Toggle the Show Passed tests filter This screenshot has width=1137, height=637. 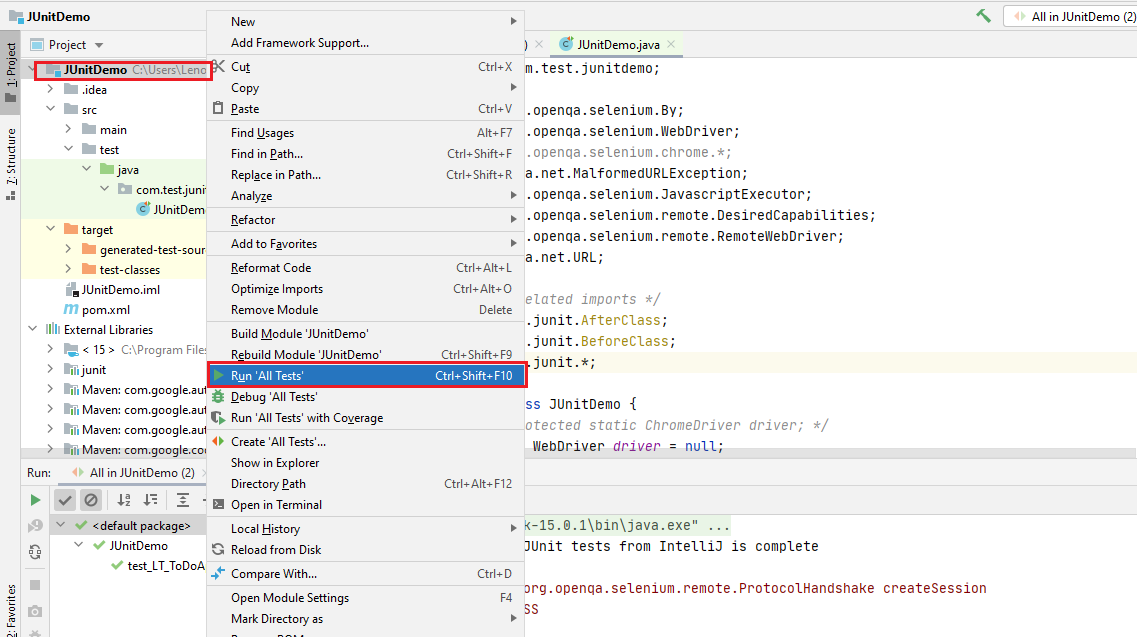(66, 500)
